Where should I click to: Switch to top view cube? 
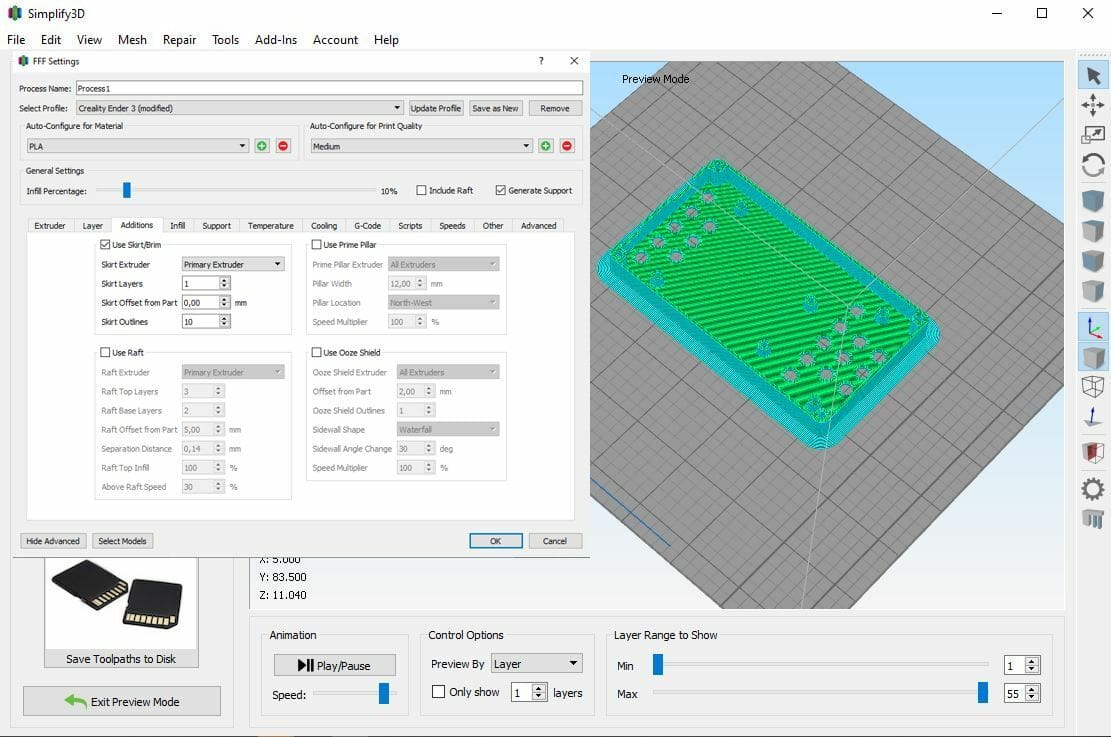coord(1093,230)
